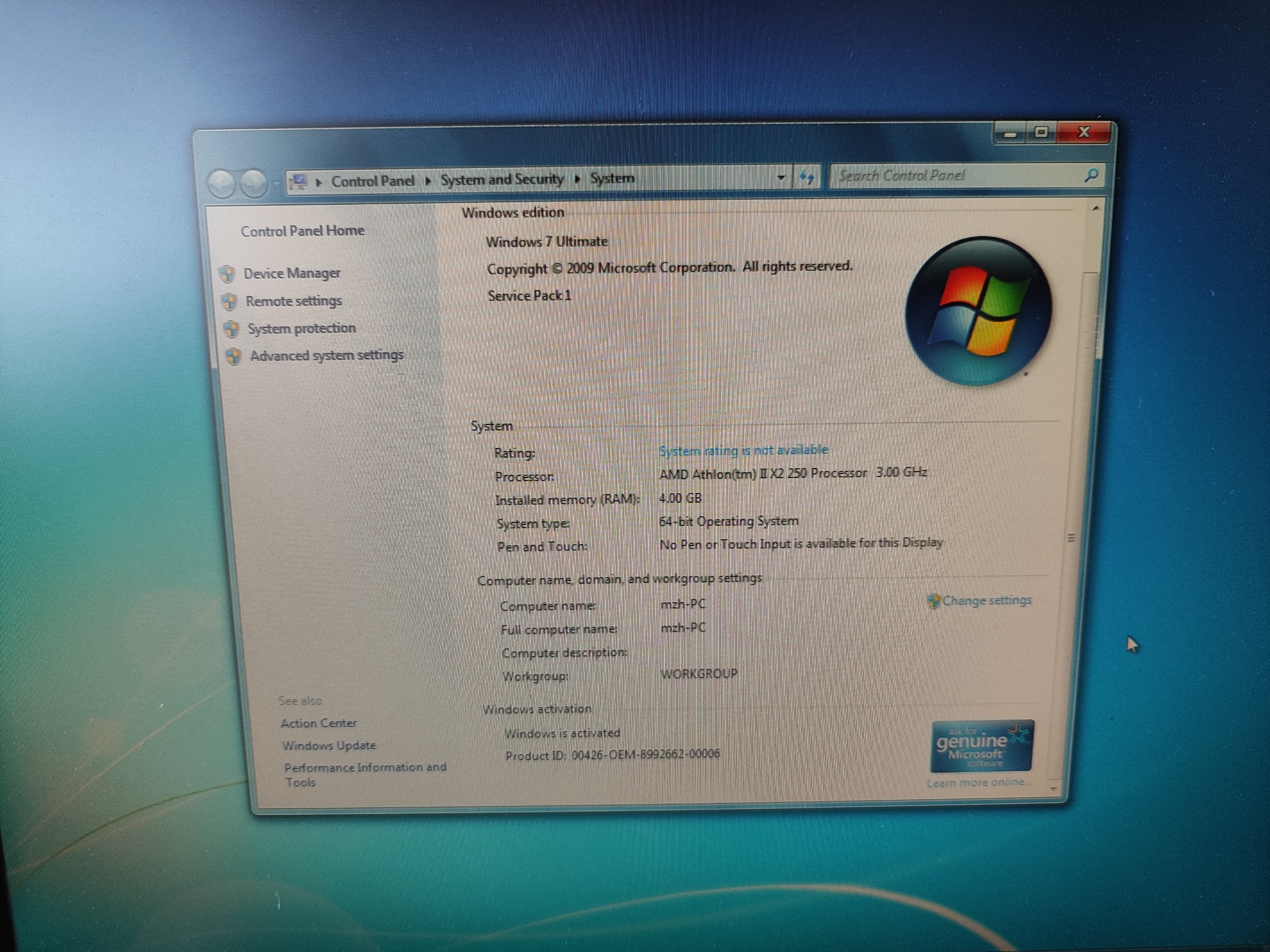Click the shield icon beside Remote settings
The image size is (1270, 952).
229,302
